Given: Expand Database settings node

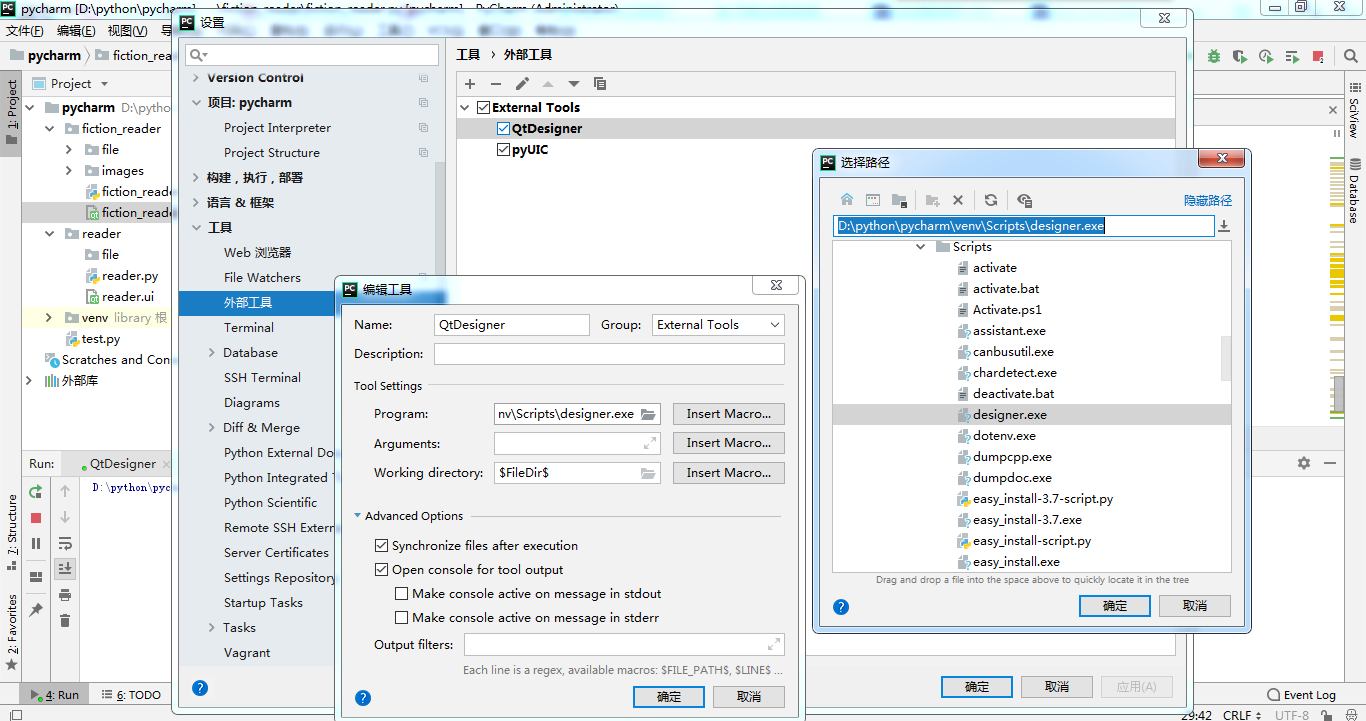Looking at the screenshot, I should pyautogui.click(x=212, y=353).
